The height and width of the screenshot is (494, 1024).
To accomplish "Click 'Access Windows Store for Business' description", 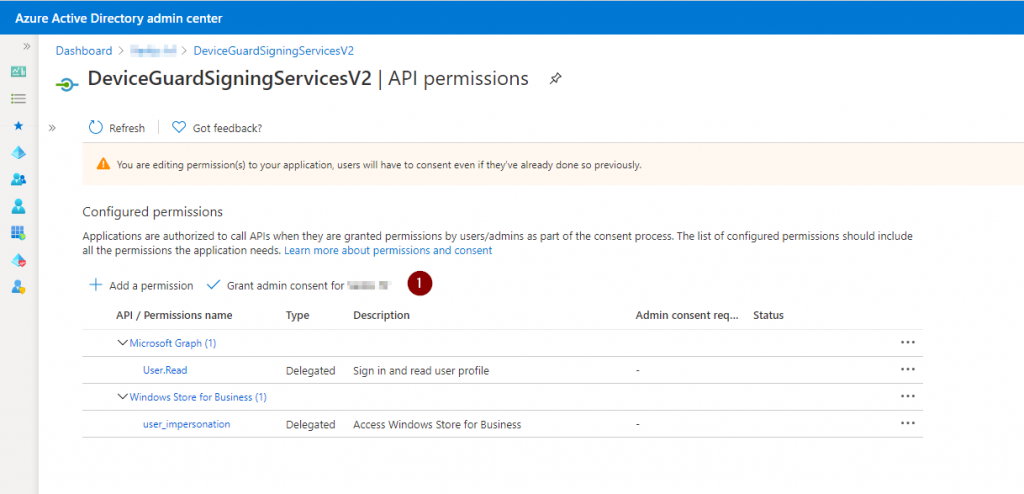I will [437, 425].
